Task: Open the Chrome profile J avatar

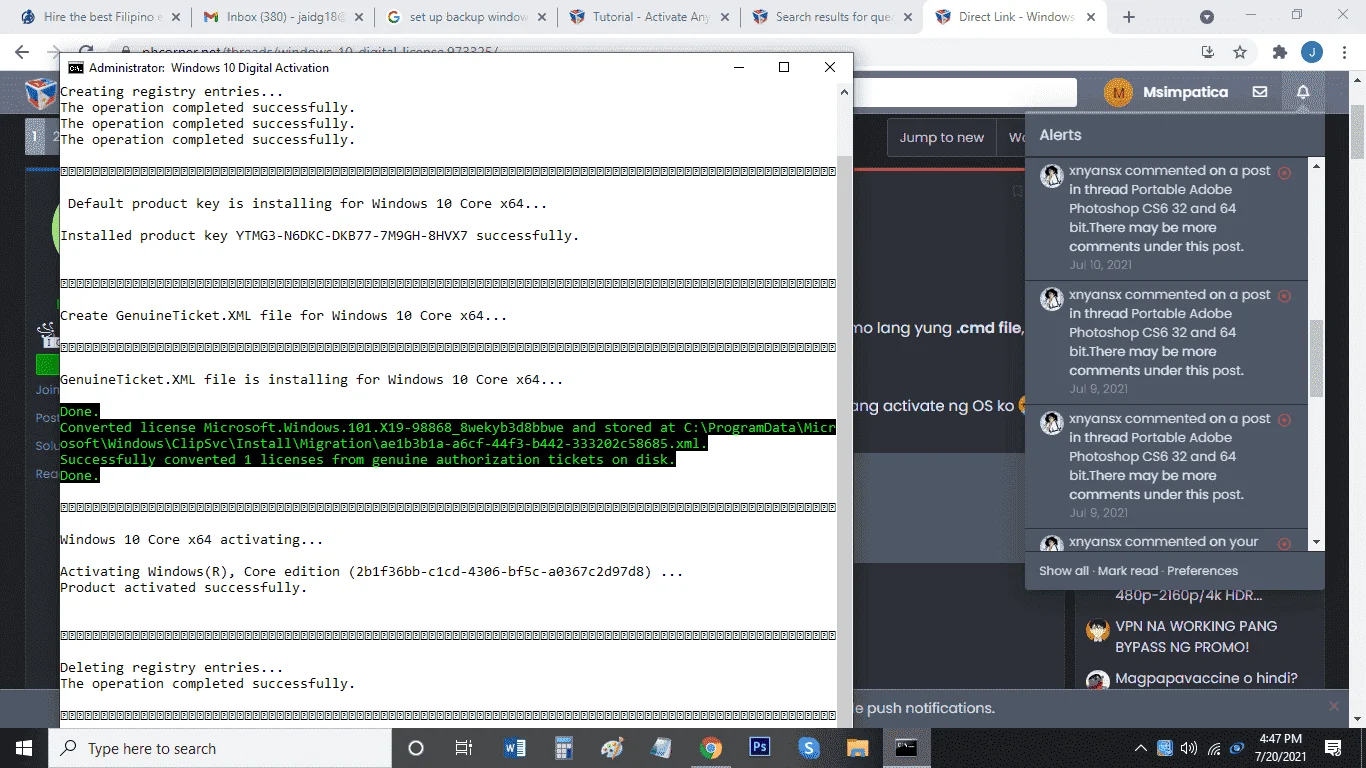Action: point(1311,52)
